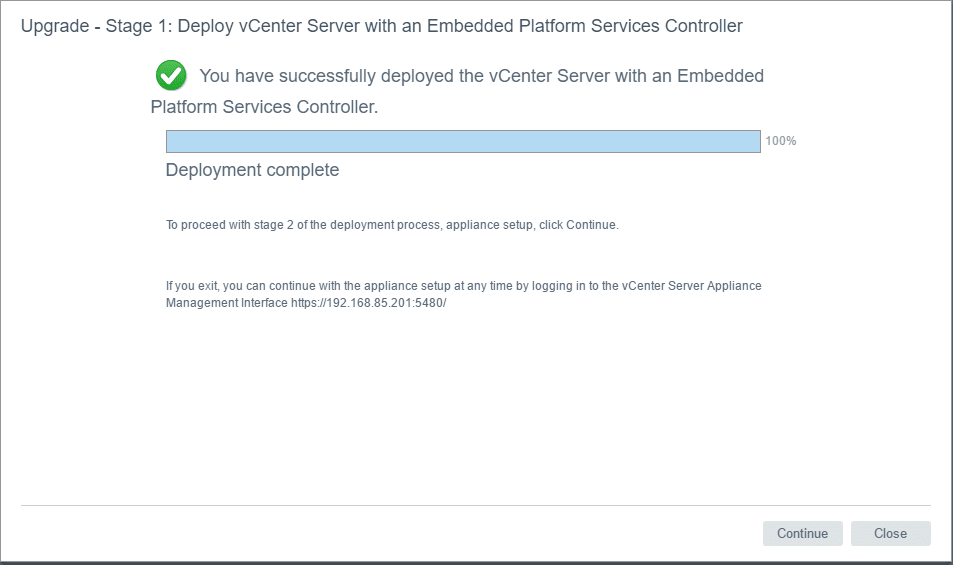Click the 100% progress percentage label
This screenshot has height=565, width=953.
[x=781, y=141]
